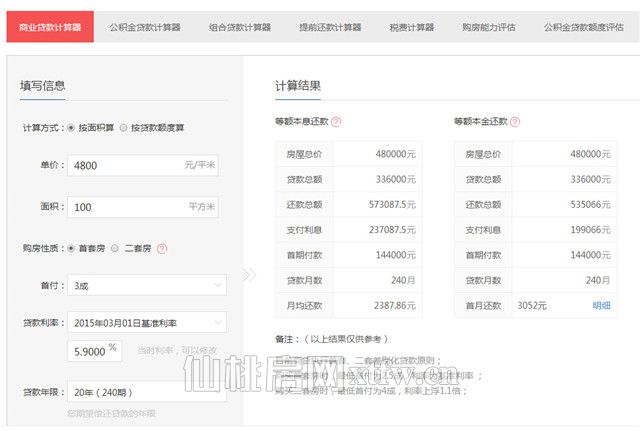This screenshot has height=431, width=640.
Task: Click the 面积 input field showing 100
Action: point(142,207)
